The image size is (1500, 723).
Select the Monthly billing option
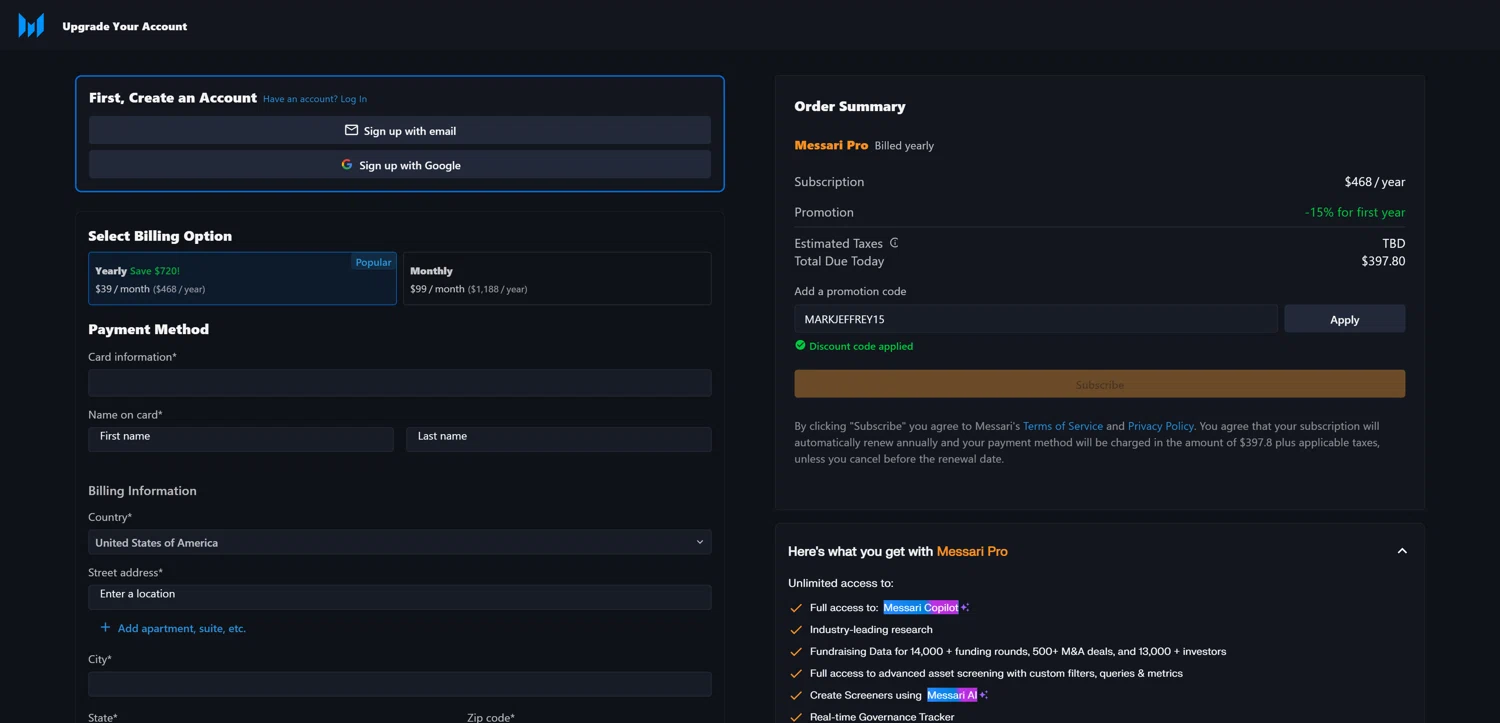click(557, 278)
